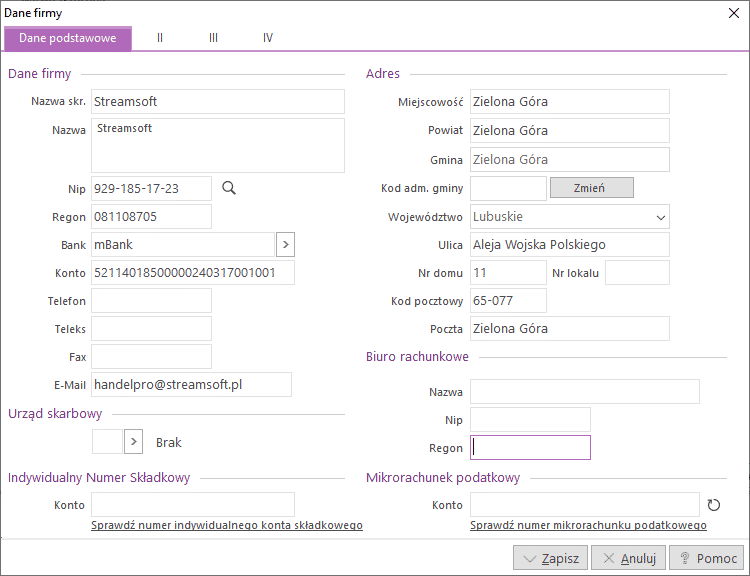Close the Dane firmy dialog
Viewport: 750px width, 576px height.
coord(734,13)
